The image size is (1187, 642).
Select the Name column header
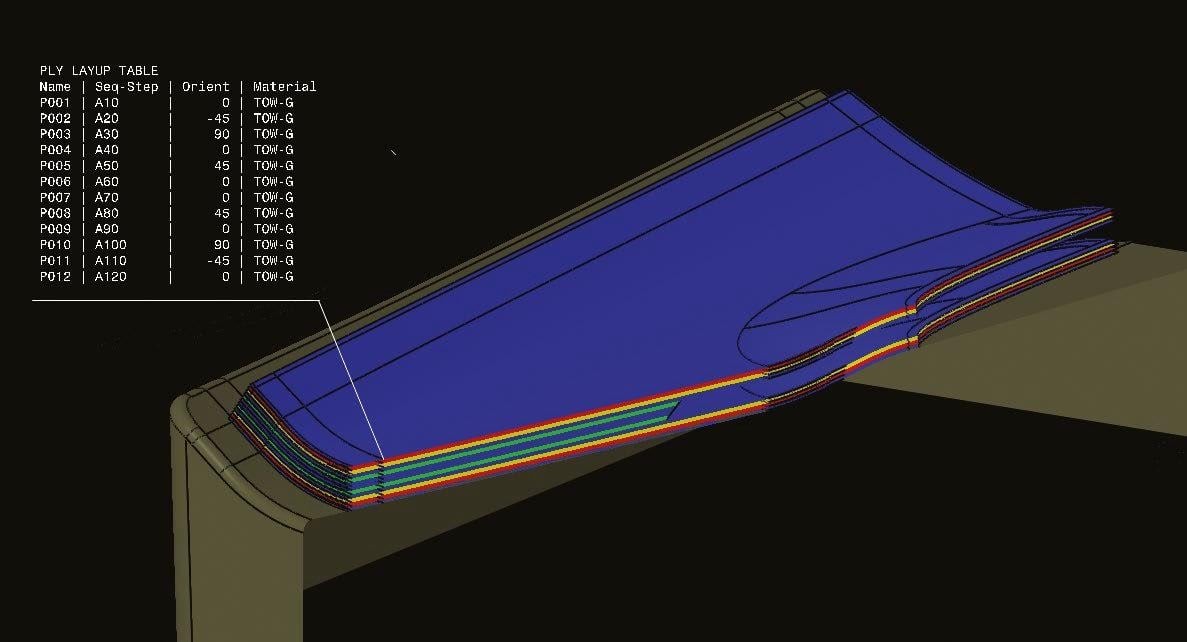click(x=55, y=87)
